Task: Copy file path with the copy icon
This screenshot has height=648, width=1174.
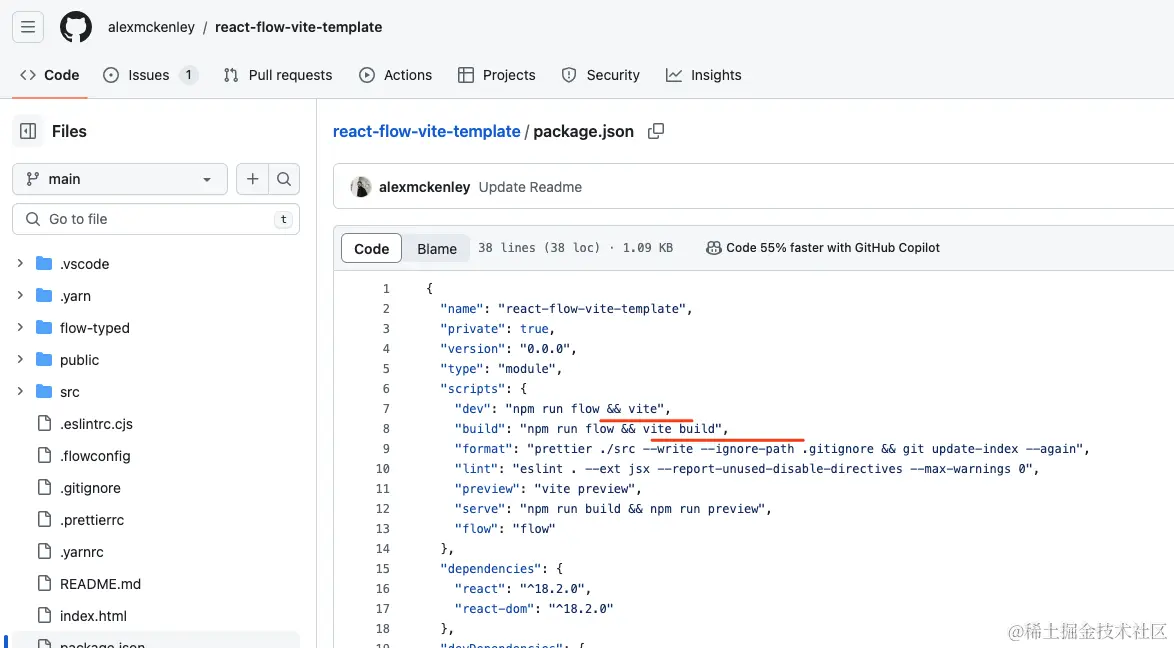Action: [656, 131]
